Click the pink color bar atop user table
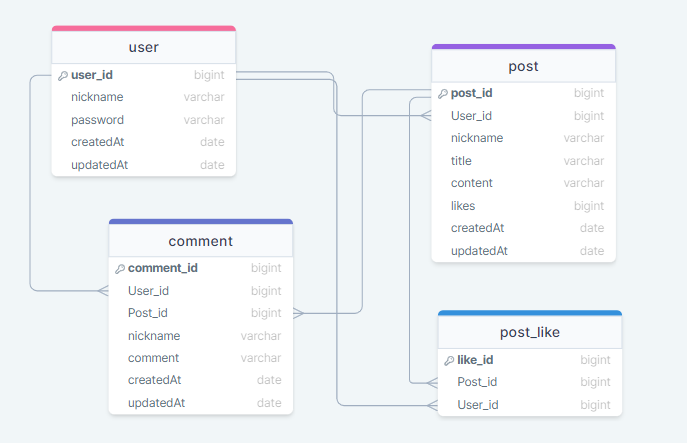687x443 pixels. click(x=144, y=28)
